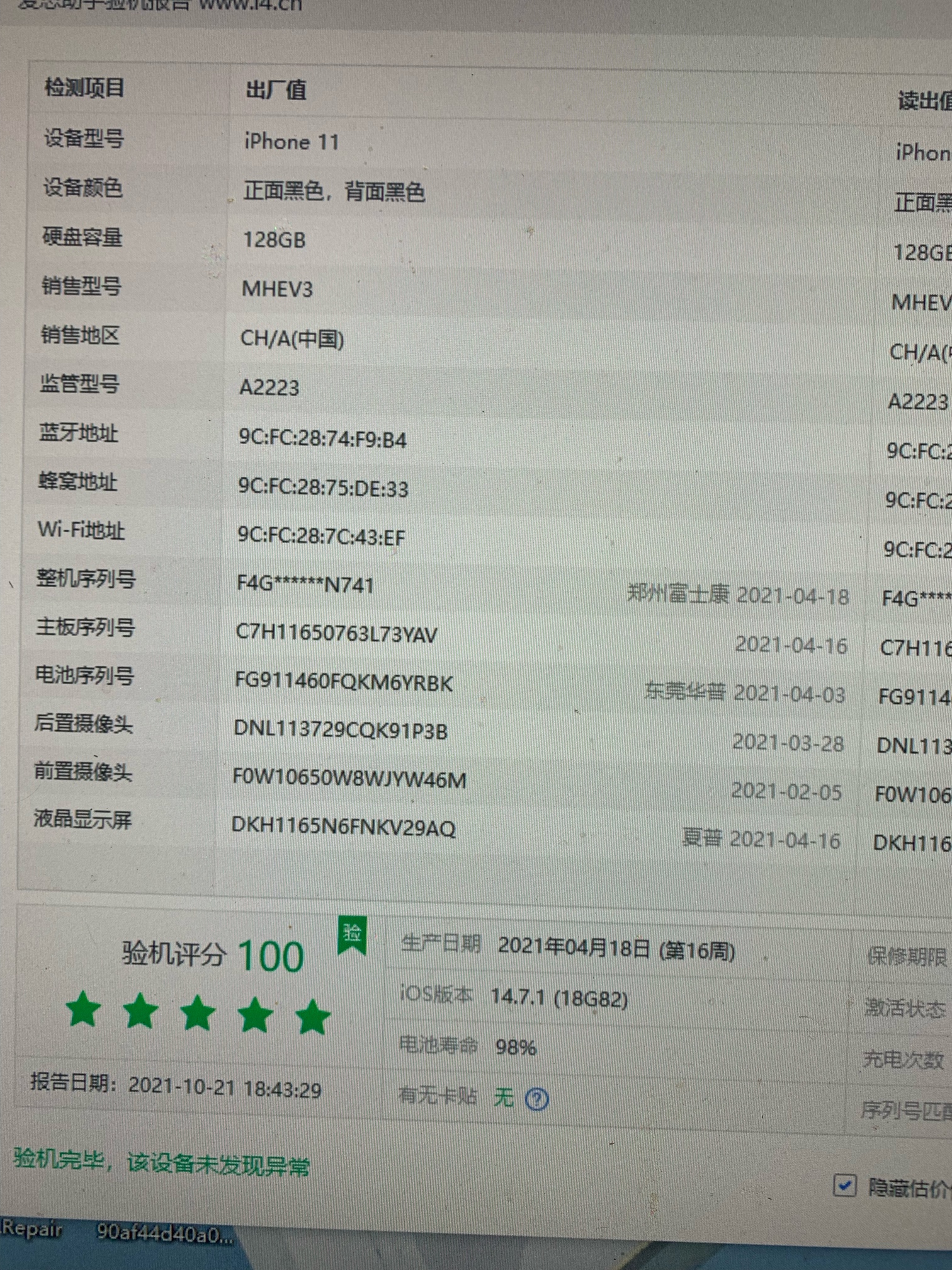Click serial number F4G******N741
The width and height of the screenshot is (952, 1270).
(305, 585)
